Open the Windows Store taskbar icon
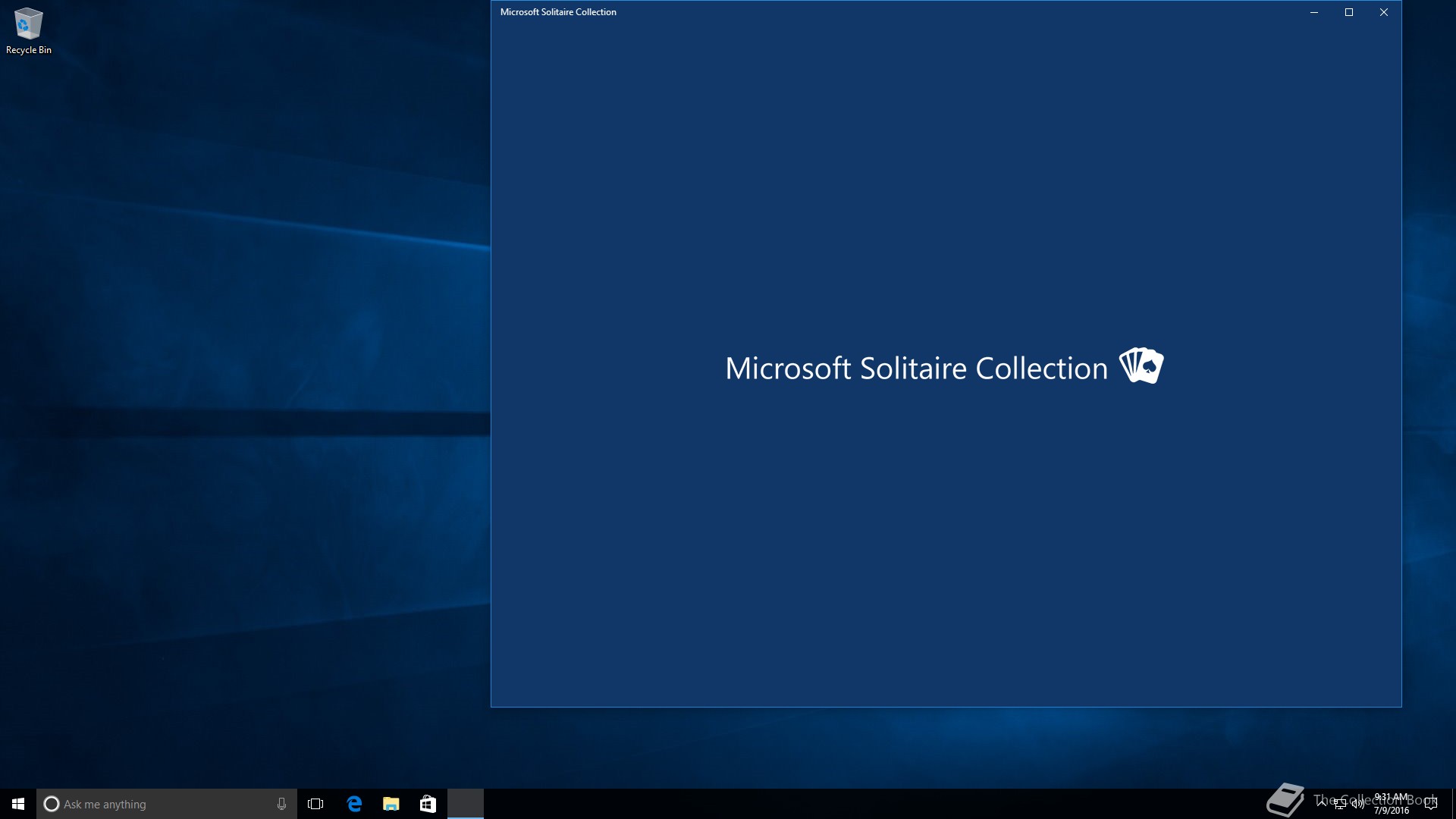Image resolution: width=1456 pixels, height=819 pixels. click(x=428, y=804)
